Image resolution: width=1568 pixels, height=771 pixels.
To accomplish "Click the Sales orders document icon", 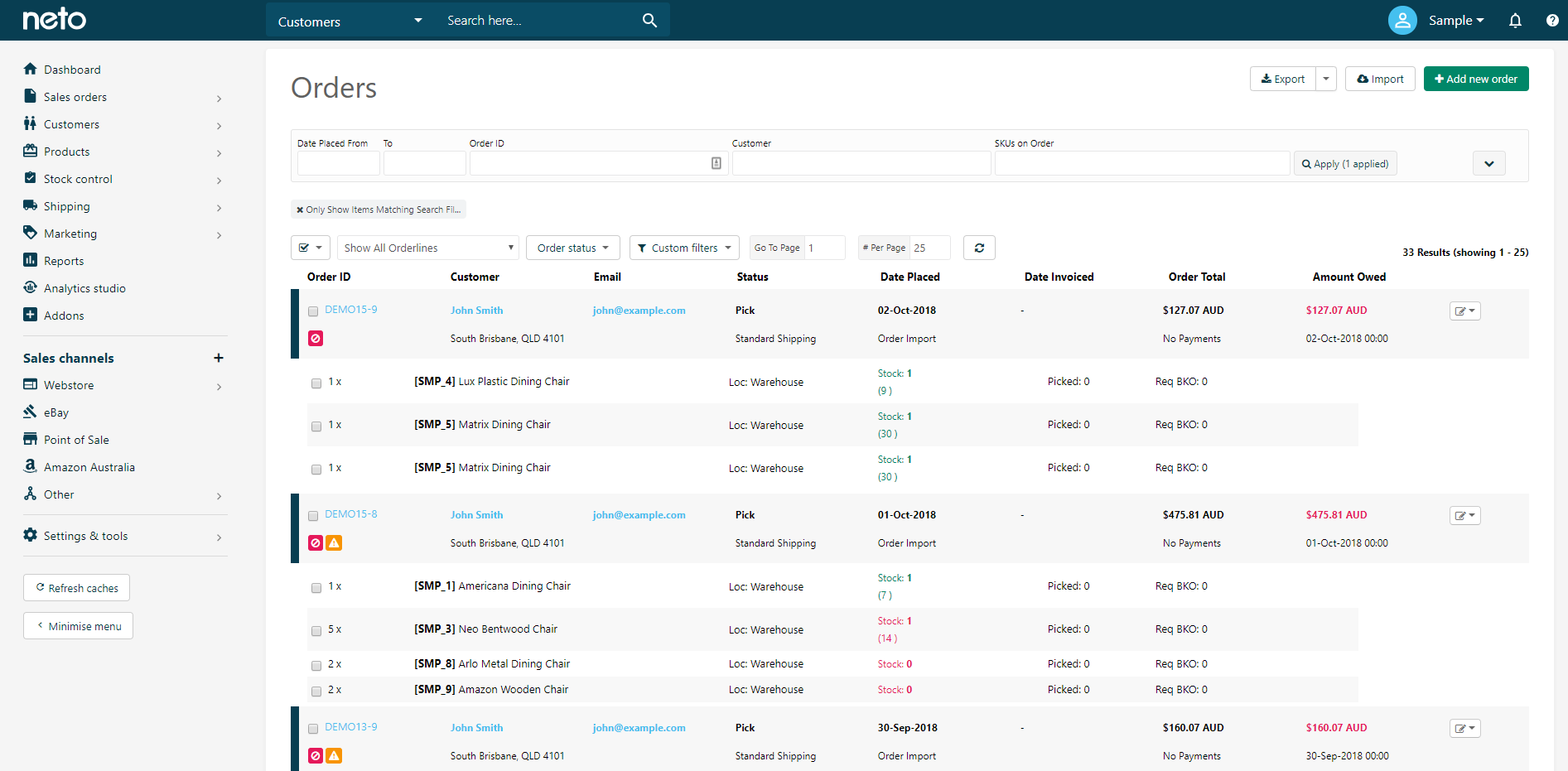I will (x=31, y=96).
